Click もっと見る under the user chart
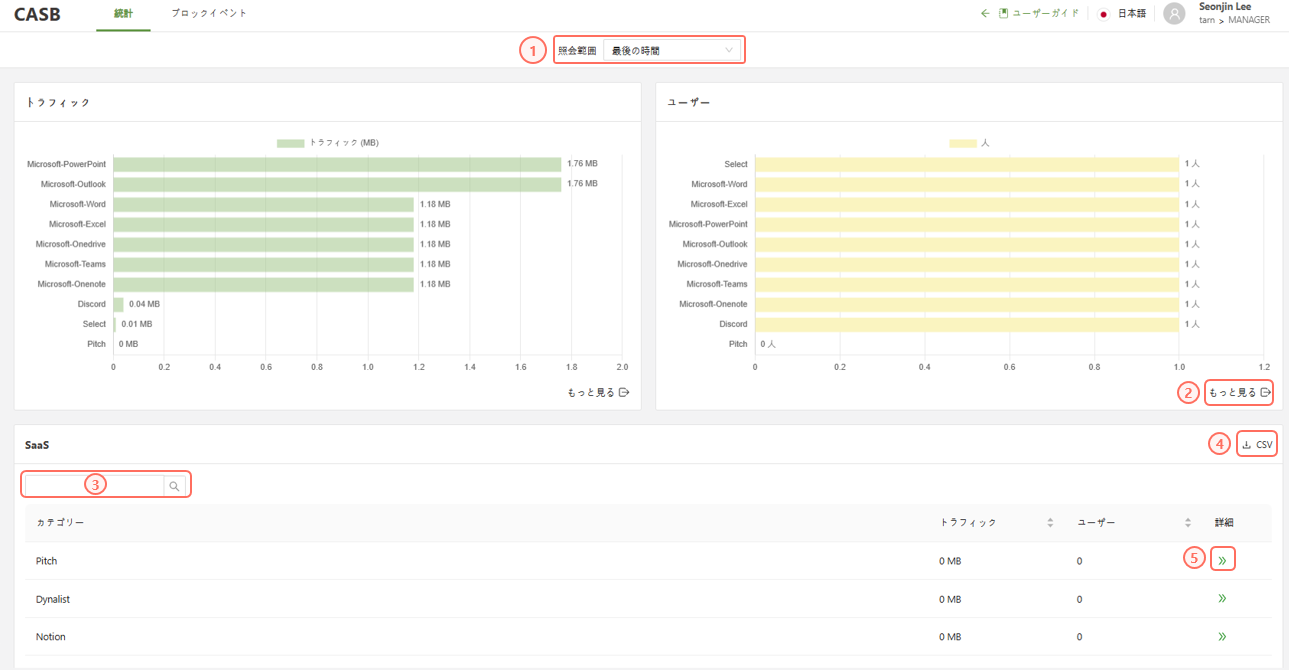Viewport: 1289px width, 670px height. 1239,392
